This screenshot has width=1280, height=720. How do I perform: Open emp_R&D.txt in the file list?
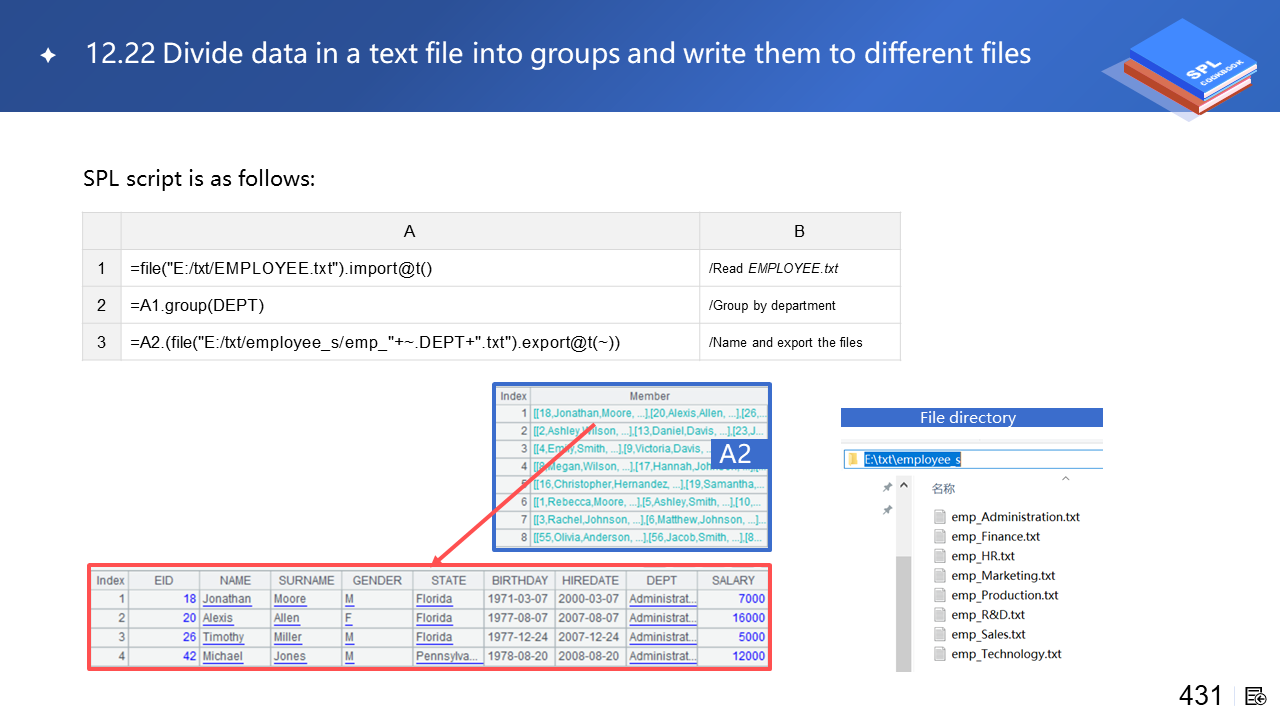[x=987, y=615]
